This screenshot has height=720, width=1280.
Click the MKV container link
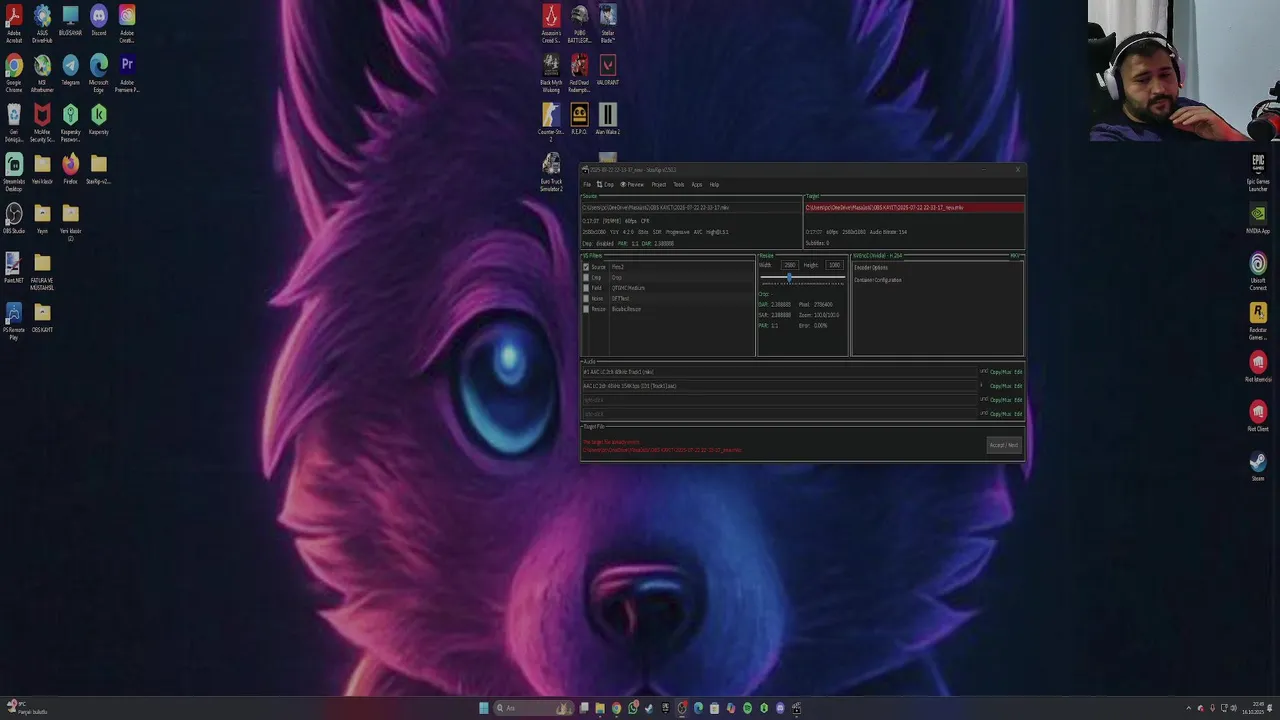1015,256
